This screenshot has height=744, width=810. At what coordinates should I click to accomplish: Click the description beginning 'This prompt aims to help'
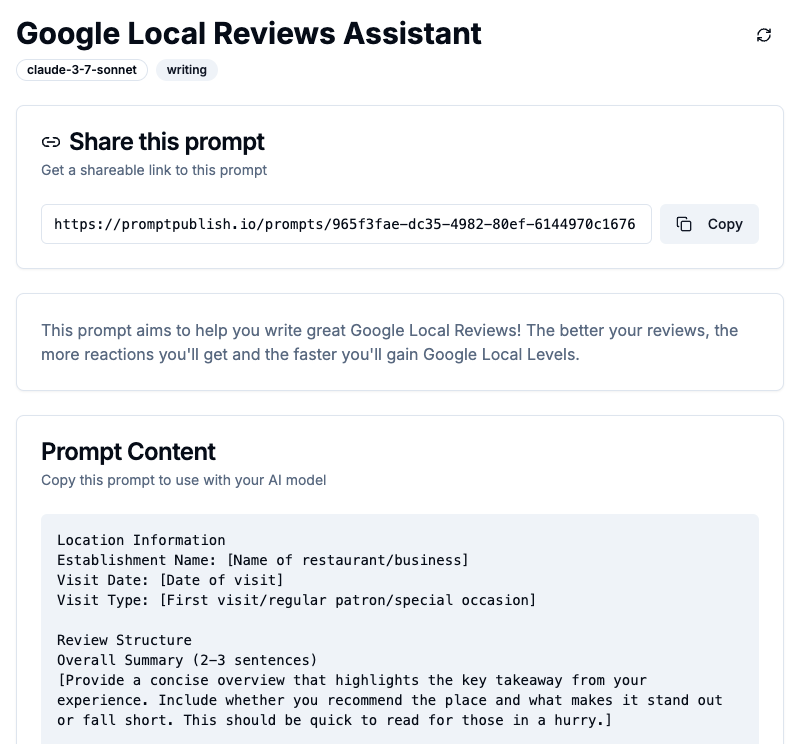point(390,342)
